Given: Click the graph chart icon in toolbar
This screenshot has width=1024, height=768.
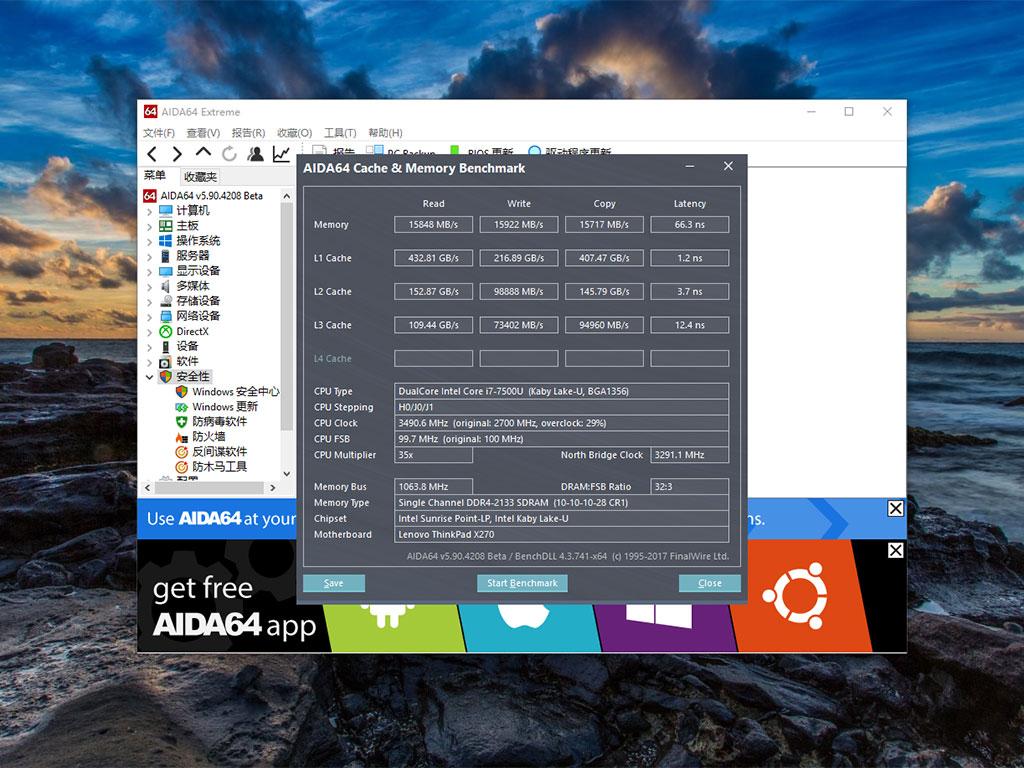Looking at the screenshot, I should coord(281,154).
